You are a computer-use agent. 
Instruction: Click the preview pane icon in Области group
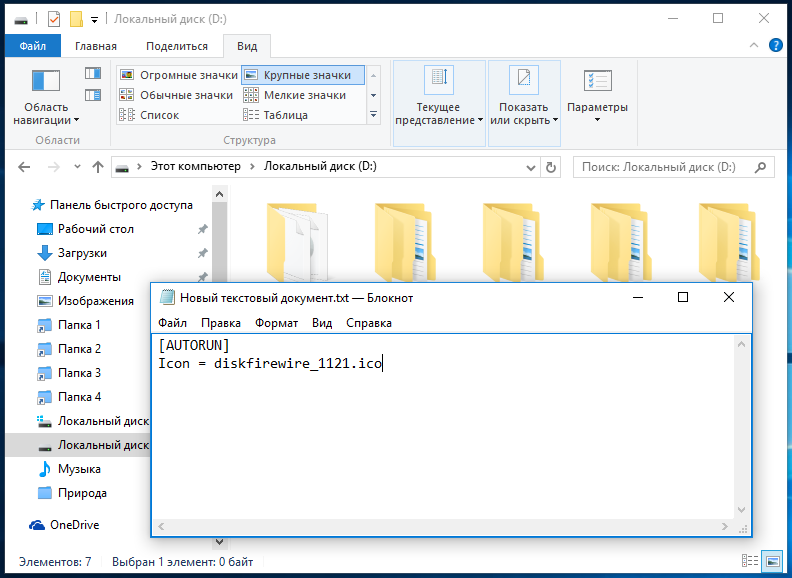(93, 73)
